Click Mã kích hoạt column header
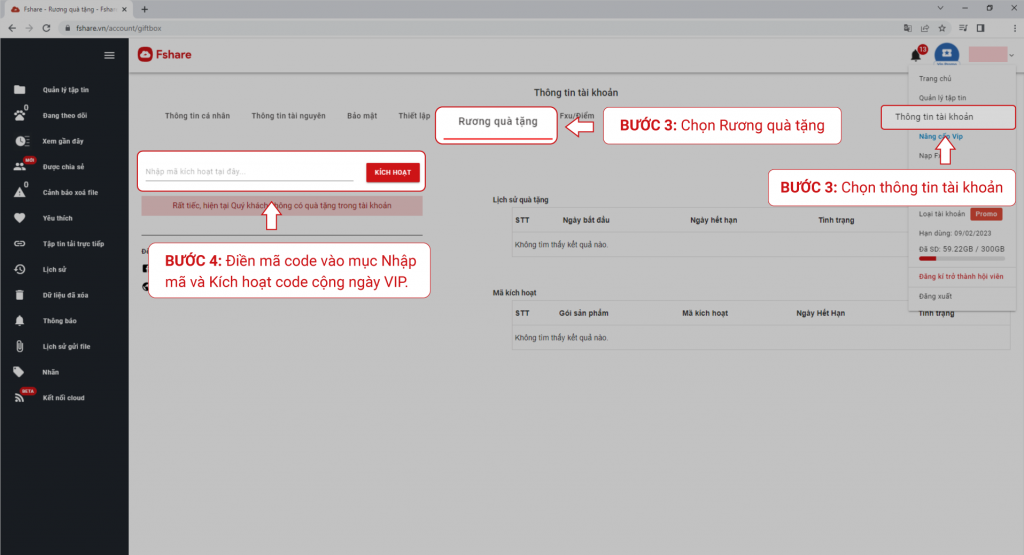Viewport: 1024px width, 555px height. click(705, 313)
